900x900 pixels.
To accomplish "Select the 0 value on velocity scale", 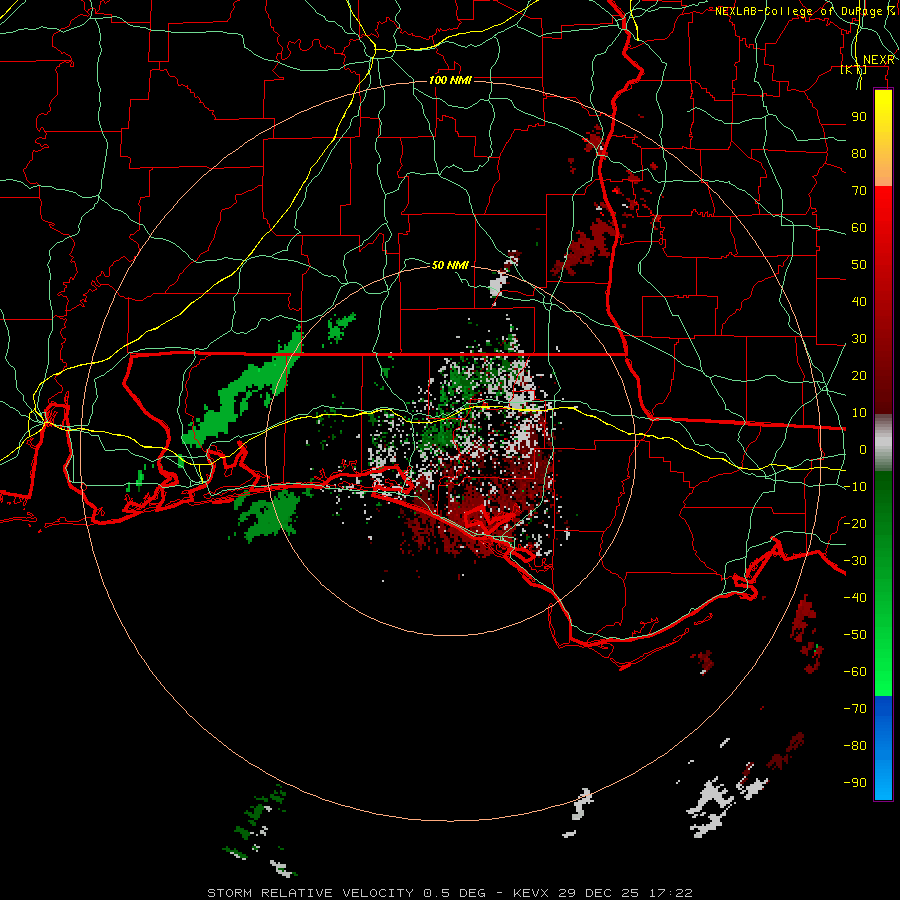I will (x=863, y=450).
